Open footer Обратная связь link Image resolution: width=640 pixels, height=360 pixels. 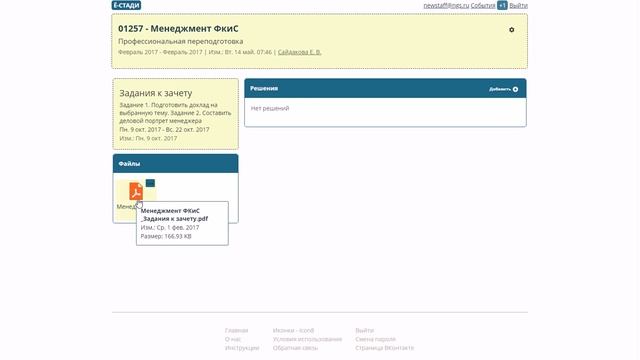(x=296, y=348)
